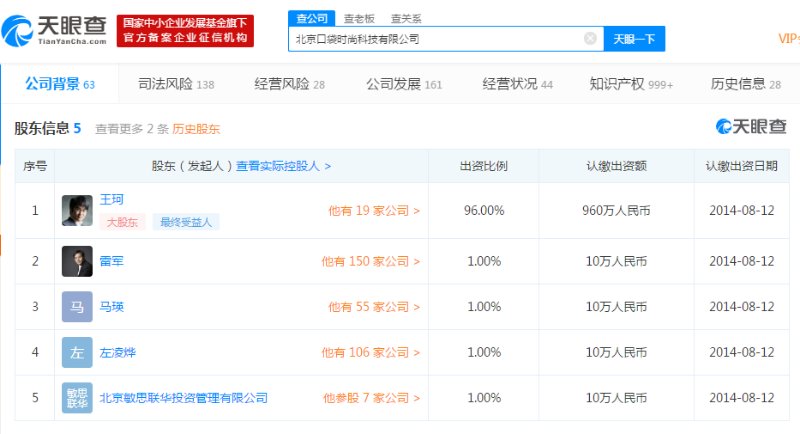
Task: Click the 96.00% share ratio cell
Action: point(484,211)
